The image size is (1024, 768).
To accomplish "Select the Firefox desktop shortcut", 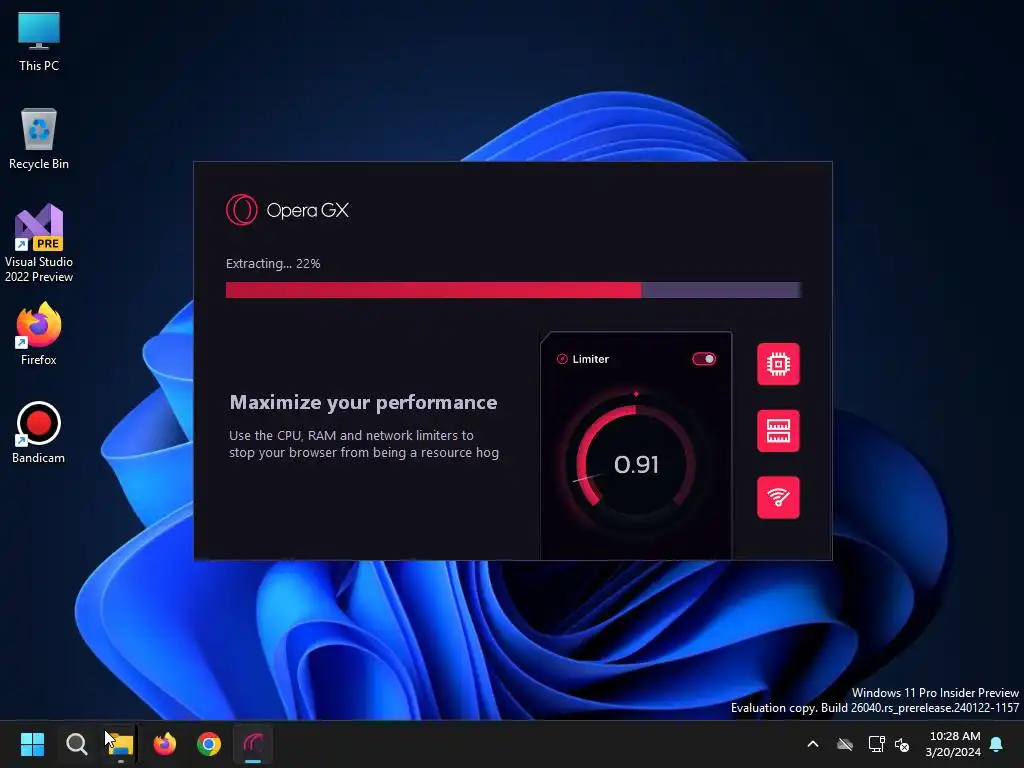I will pyautogui.click(x=39, y=334).
